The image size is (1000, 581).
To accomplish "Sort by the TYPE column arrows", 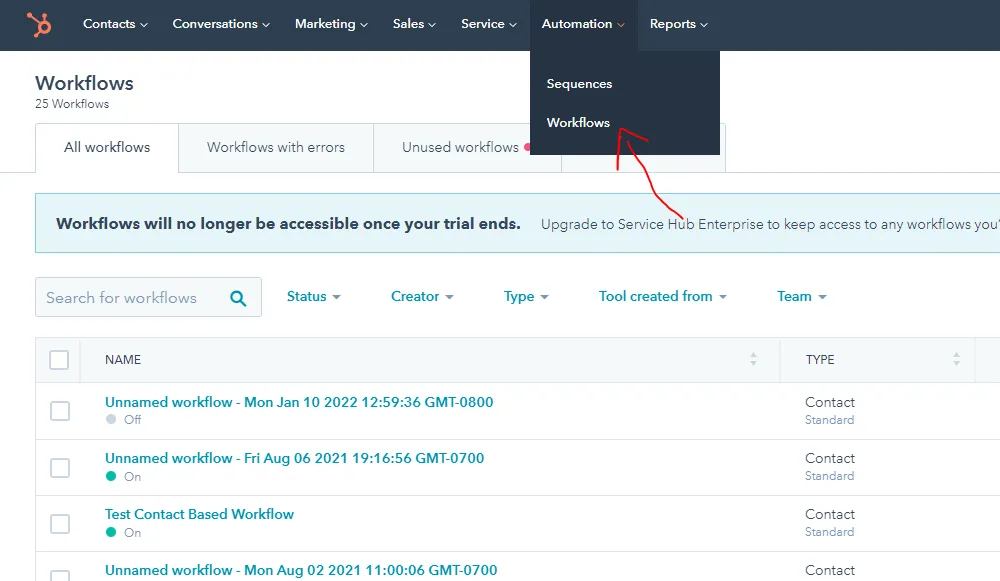I will click(956, 359).
